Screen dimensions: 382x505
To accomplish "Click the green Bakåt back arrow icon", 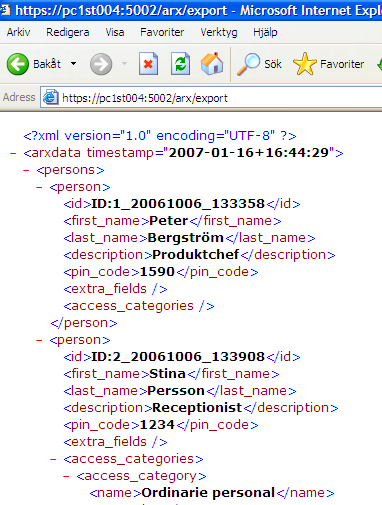I will coord(17,64).
